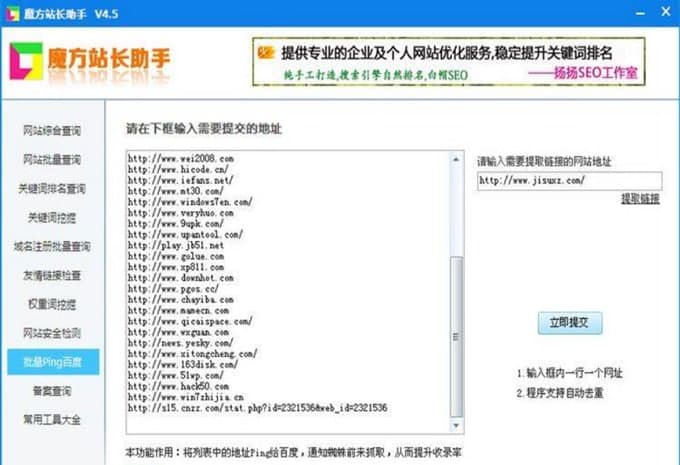Click the line http://www.51wp.com/
The image size is (680, 465).
[x=176, y=376]
